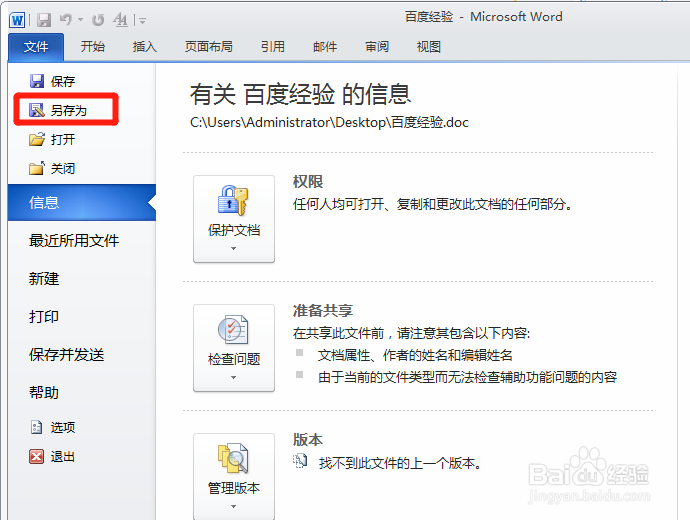
Task: Open Customize Quick Access Toolbar dropdown
Action: [x=142, y=20]
